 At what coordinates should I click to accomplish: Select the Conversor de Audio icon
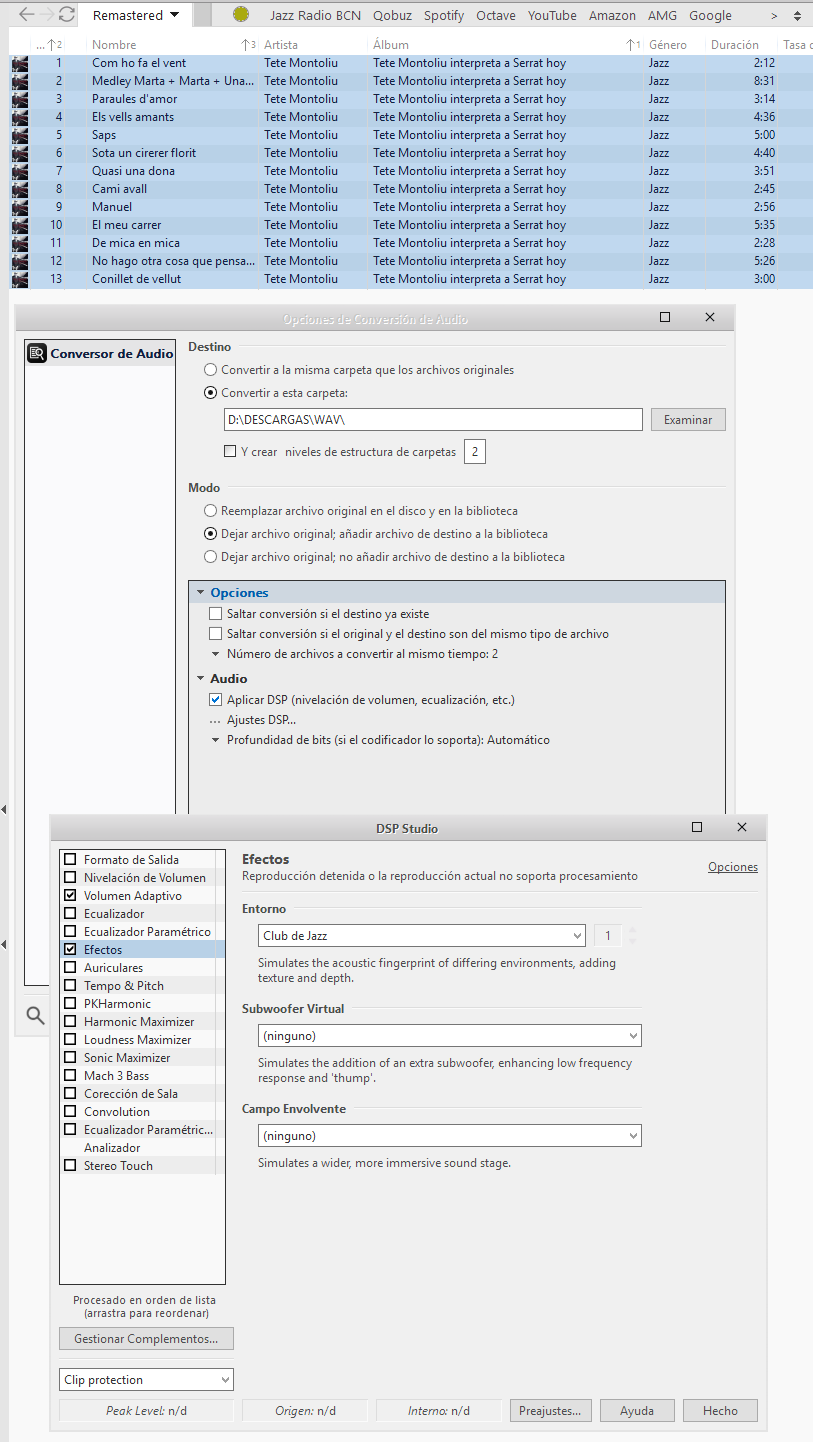click(37, 353)
